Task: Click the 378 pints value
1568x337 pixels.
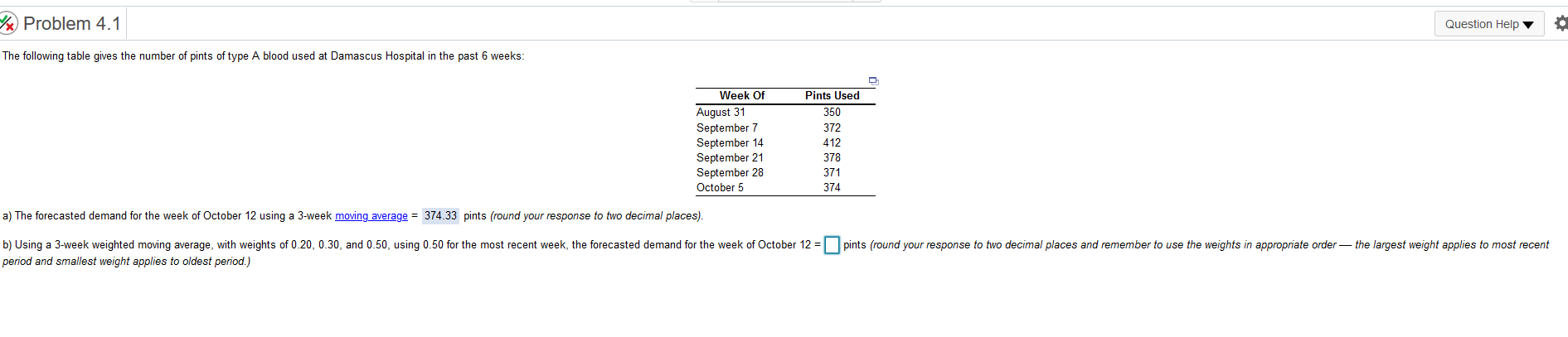Action: (x=832, y=158)
